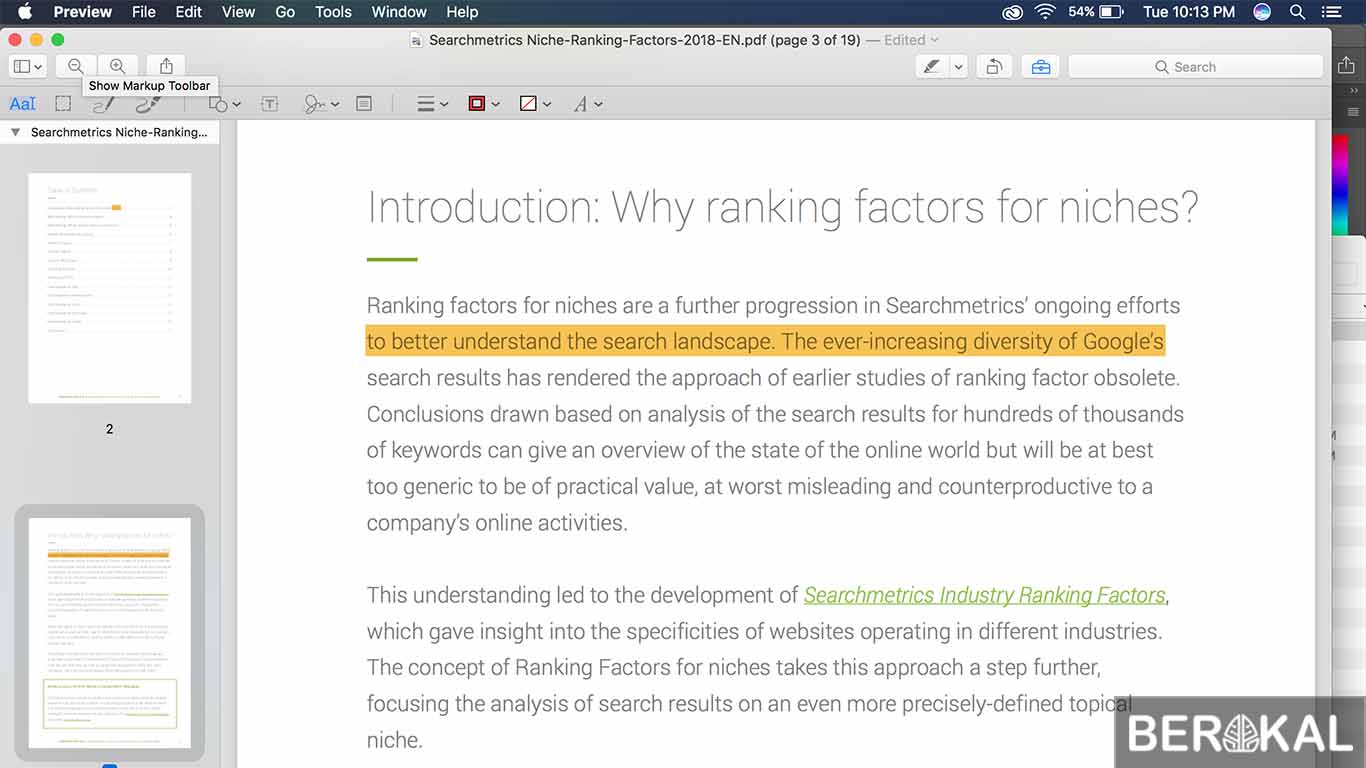Open the Preview application menu
The width and height of the screenshot is (1366, 768).
[82, 12]
